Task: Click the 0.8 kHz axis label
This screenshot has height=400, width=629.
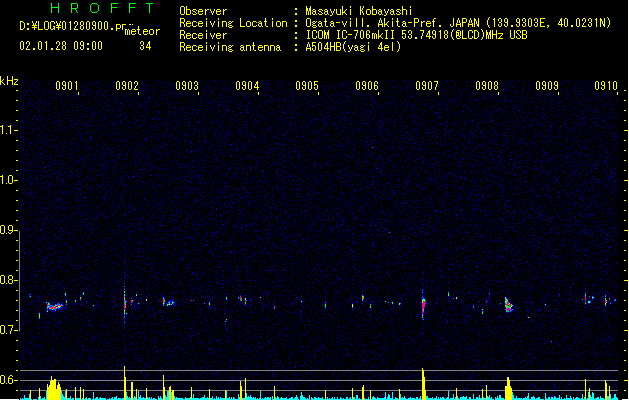Action: [8, 280]
